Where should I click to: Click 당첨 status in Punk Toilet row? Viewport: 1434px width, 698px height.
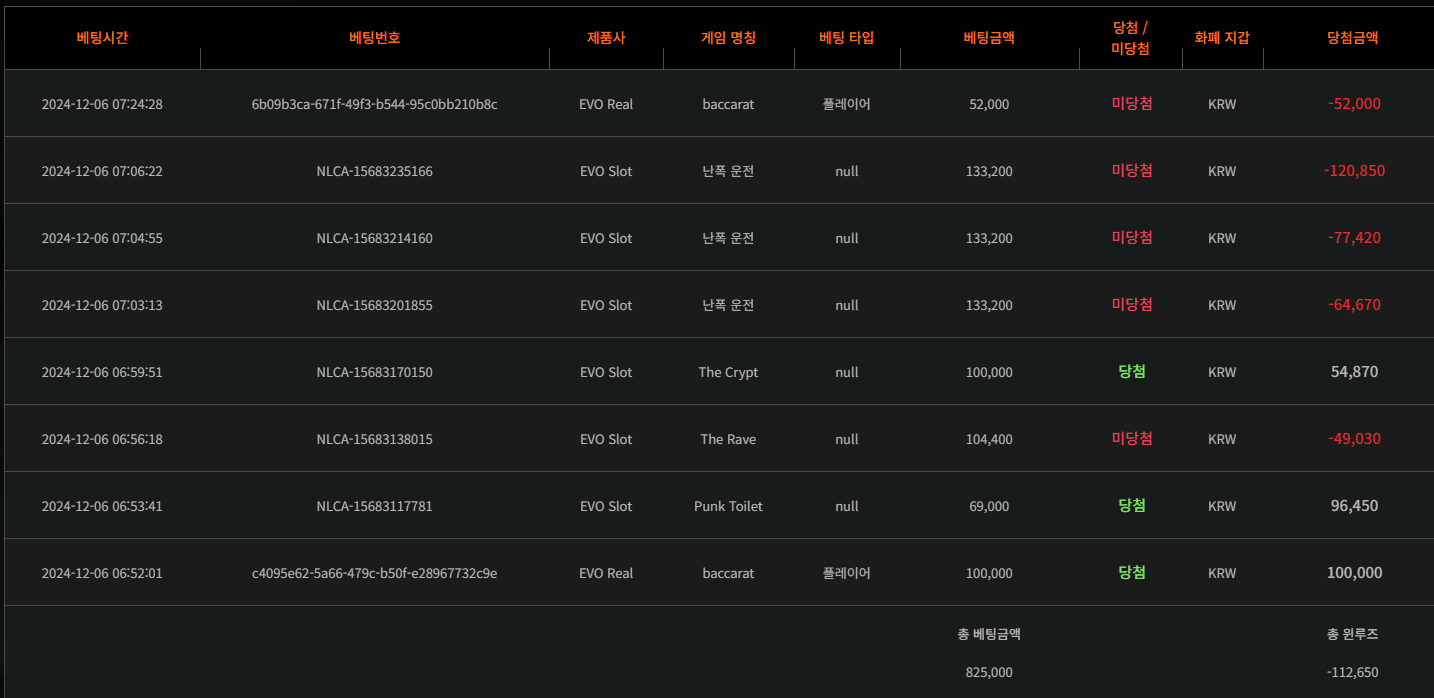click(1132, 506)
